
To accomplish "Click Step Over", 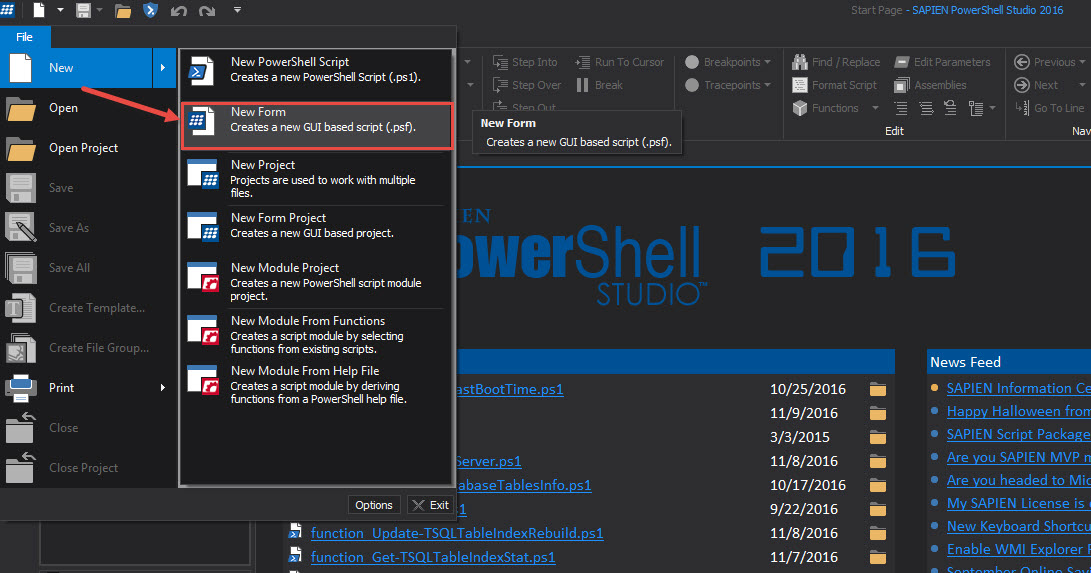I will [x=527, y=85].
